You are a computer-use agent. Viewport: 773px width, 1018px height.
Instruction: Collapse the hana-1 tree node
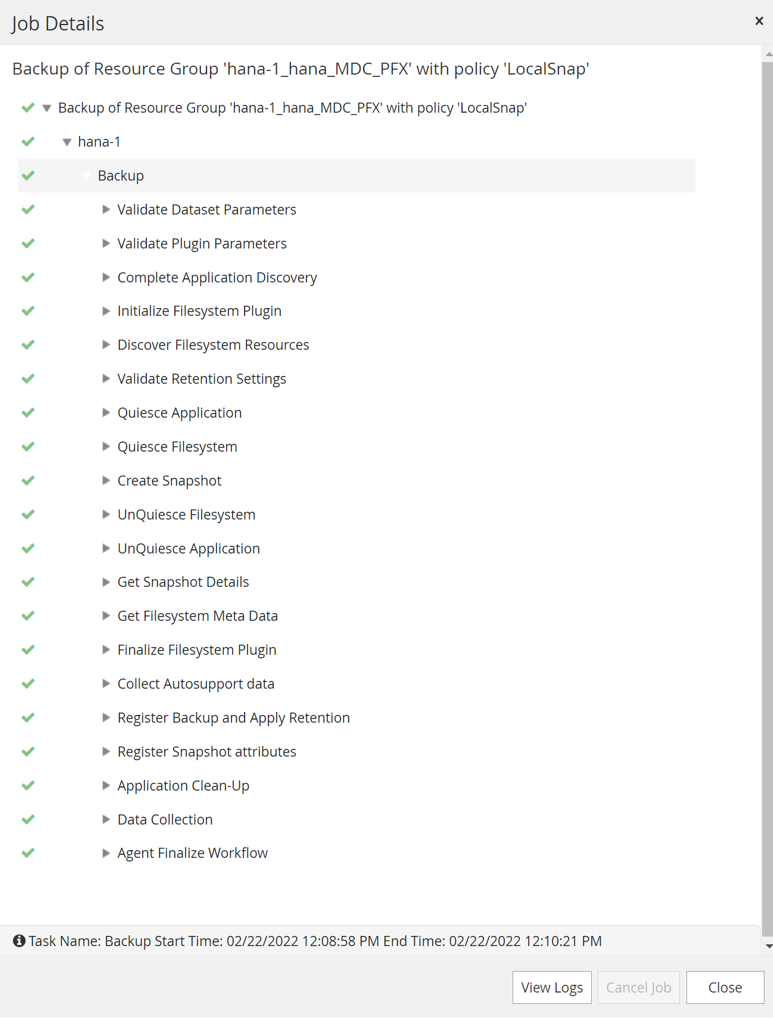67,142
